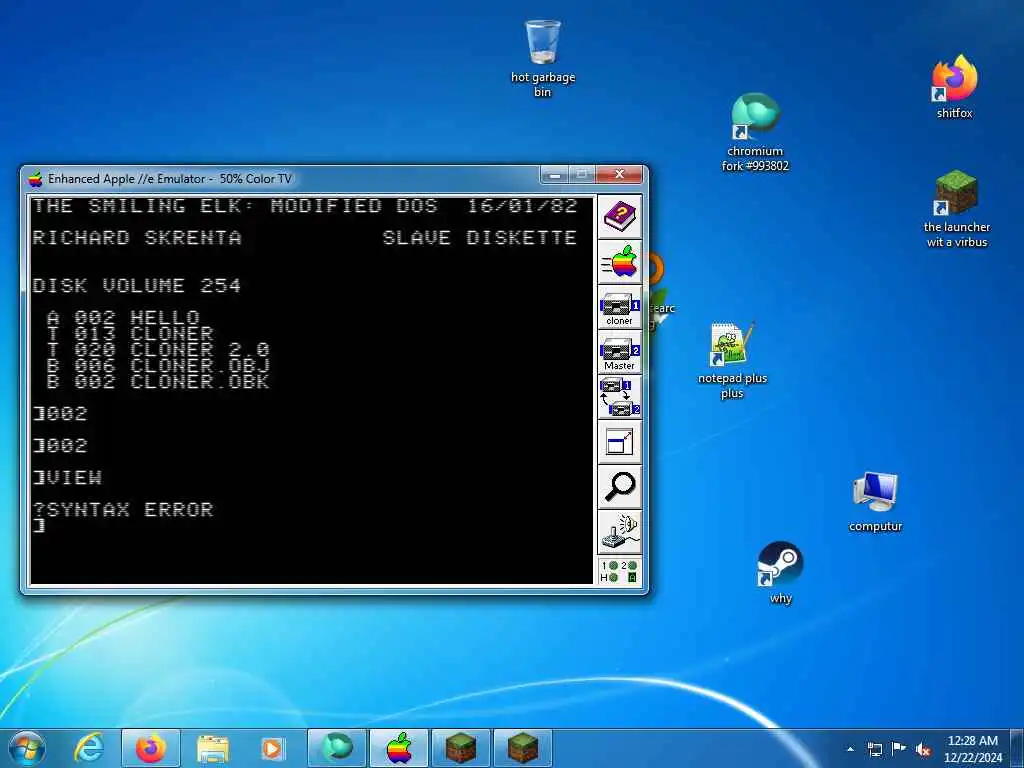1024x768 pixels.
Task: Switch to the chromium fork taskbar button
Action: click(x=336, y=748)
